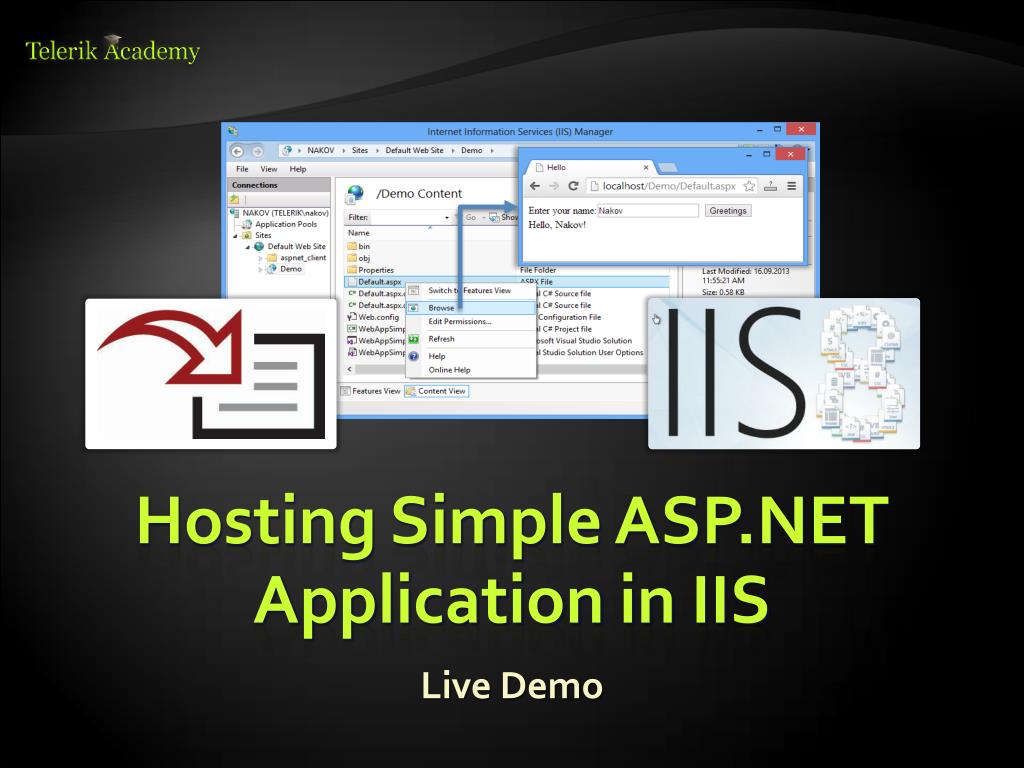The image size is (1024, 768).
Task: Click breadcrumb arrow after Demo
Action: pos(492,151)
